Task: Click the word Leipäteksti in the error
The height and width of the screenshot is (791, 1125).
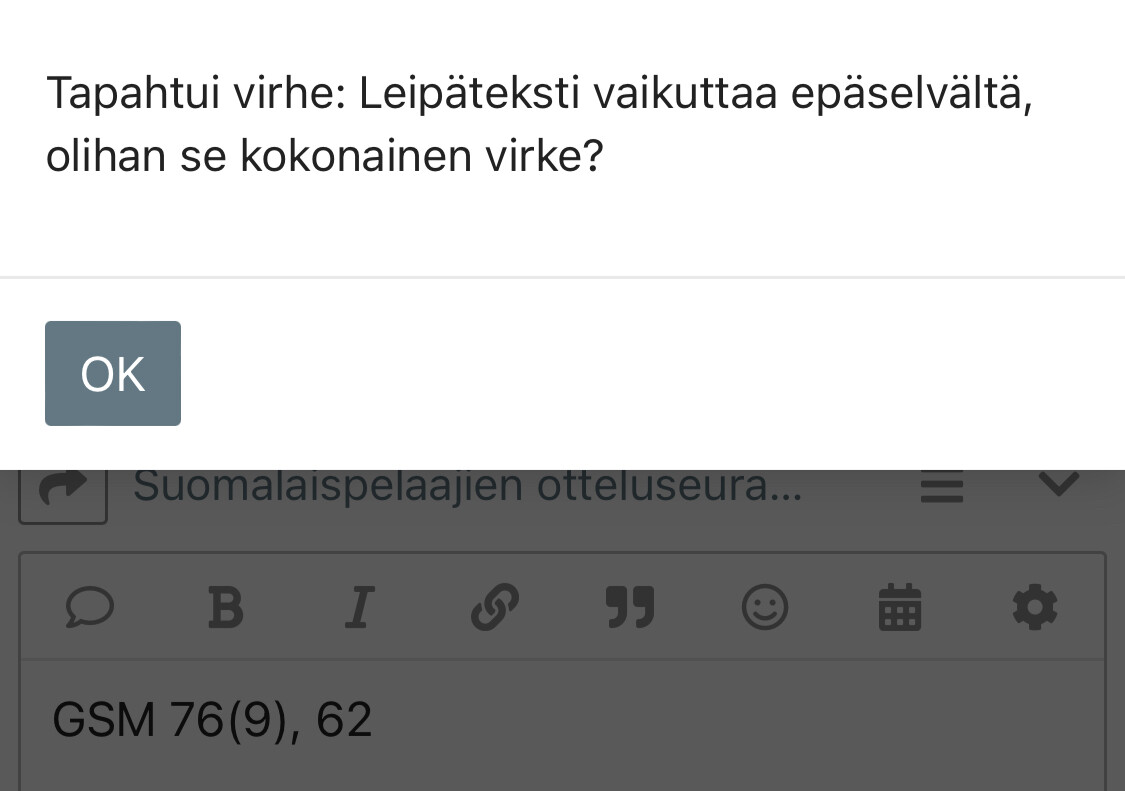Action: pyautogui.click(x=469, y=93)
